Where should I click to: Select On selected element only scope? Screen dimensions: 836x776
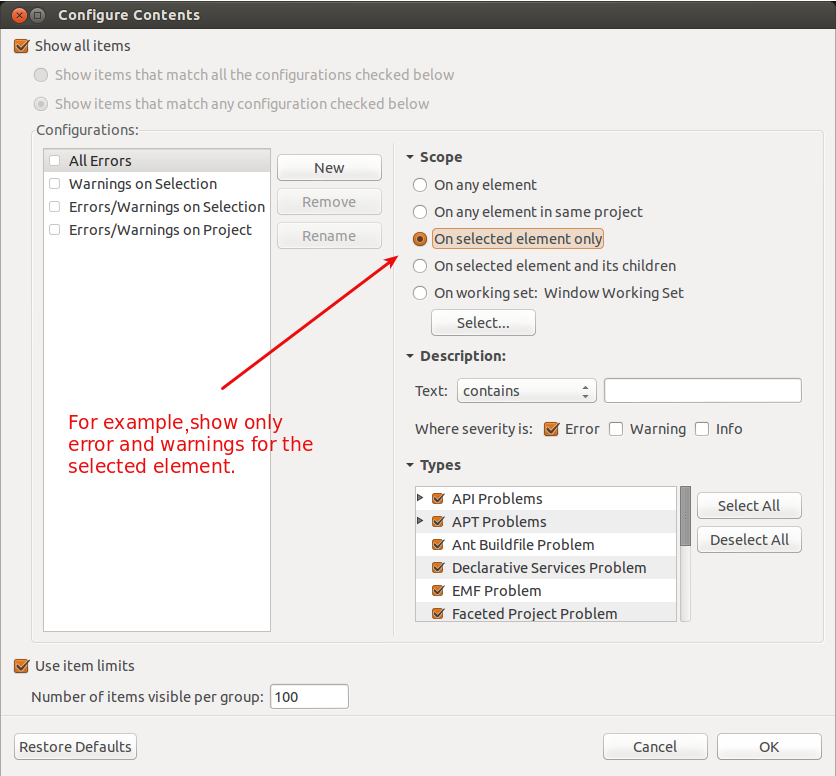pyautogui.click(x=420, y=239)
